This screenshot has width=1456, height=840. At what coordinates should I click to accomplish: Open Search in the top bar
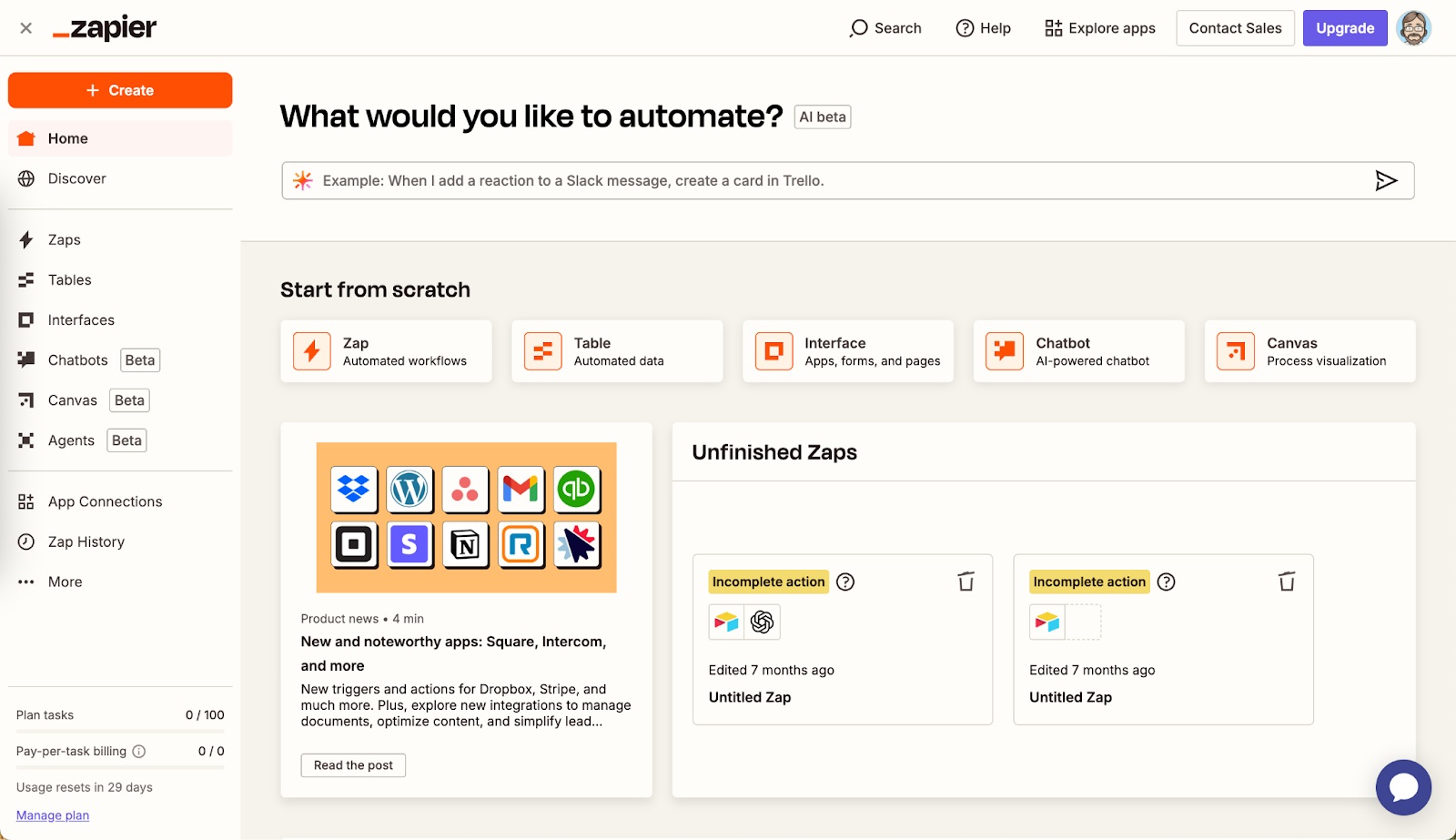pyautogui.click(x=885, y=28)
